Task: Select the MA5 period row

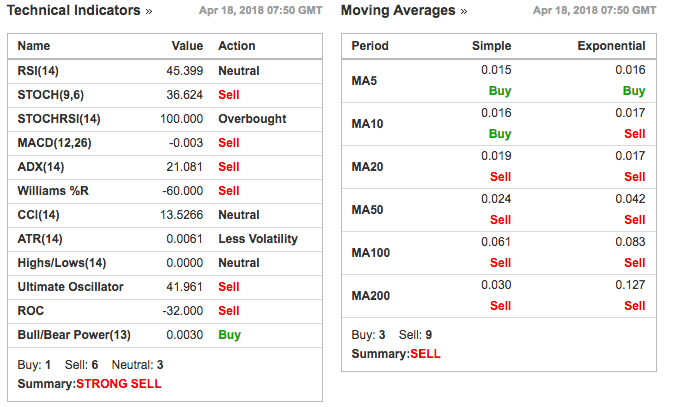Action: coord(499,81)
